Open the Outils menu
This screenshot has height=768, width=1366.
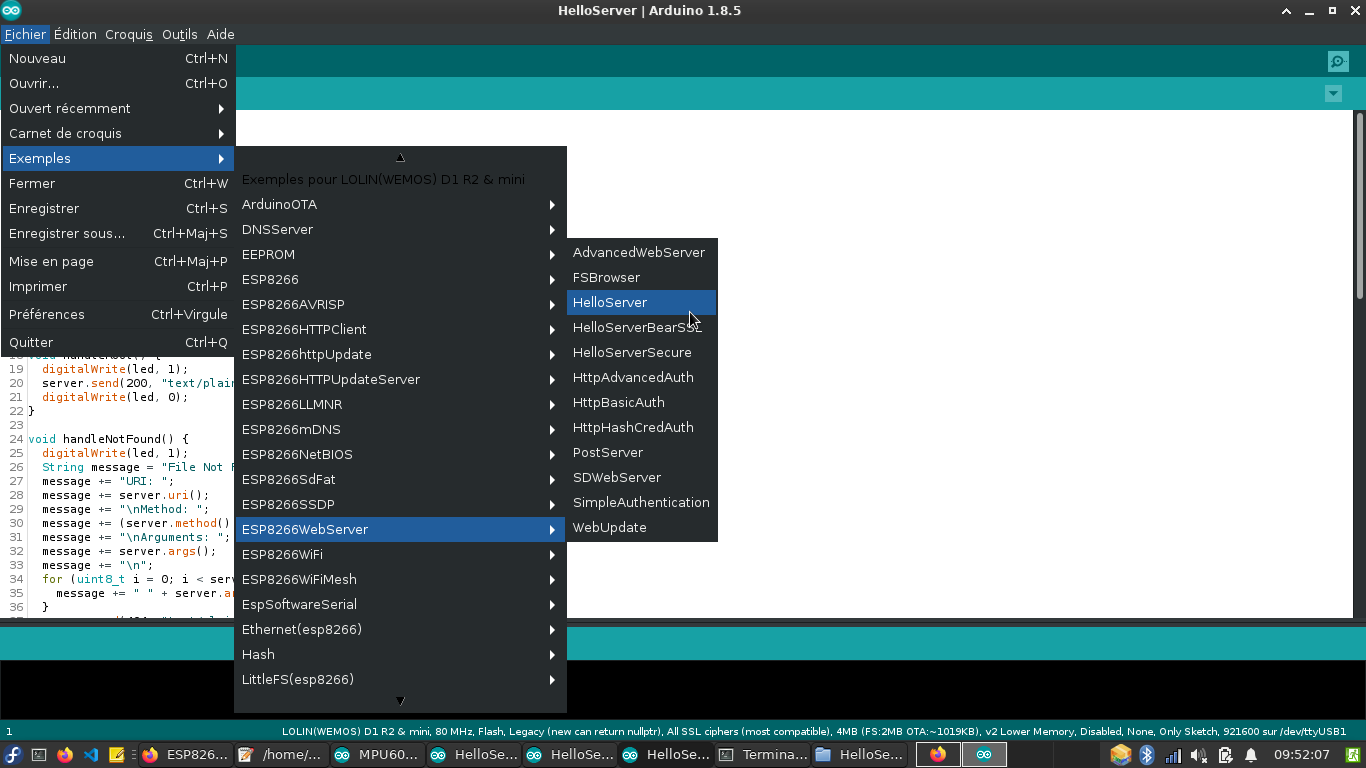pyautogui.click(x=180, y=34)
